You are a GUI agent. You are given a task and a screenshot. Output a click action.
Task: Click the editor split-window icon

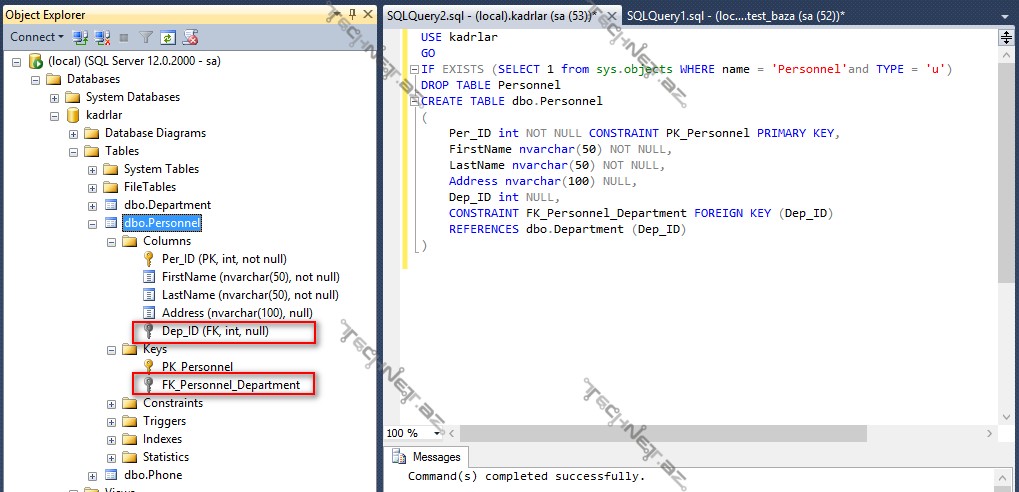[1007, 38]
